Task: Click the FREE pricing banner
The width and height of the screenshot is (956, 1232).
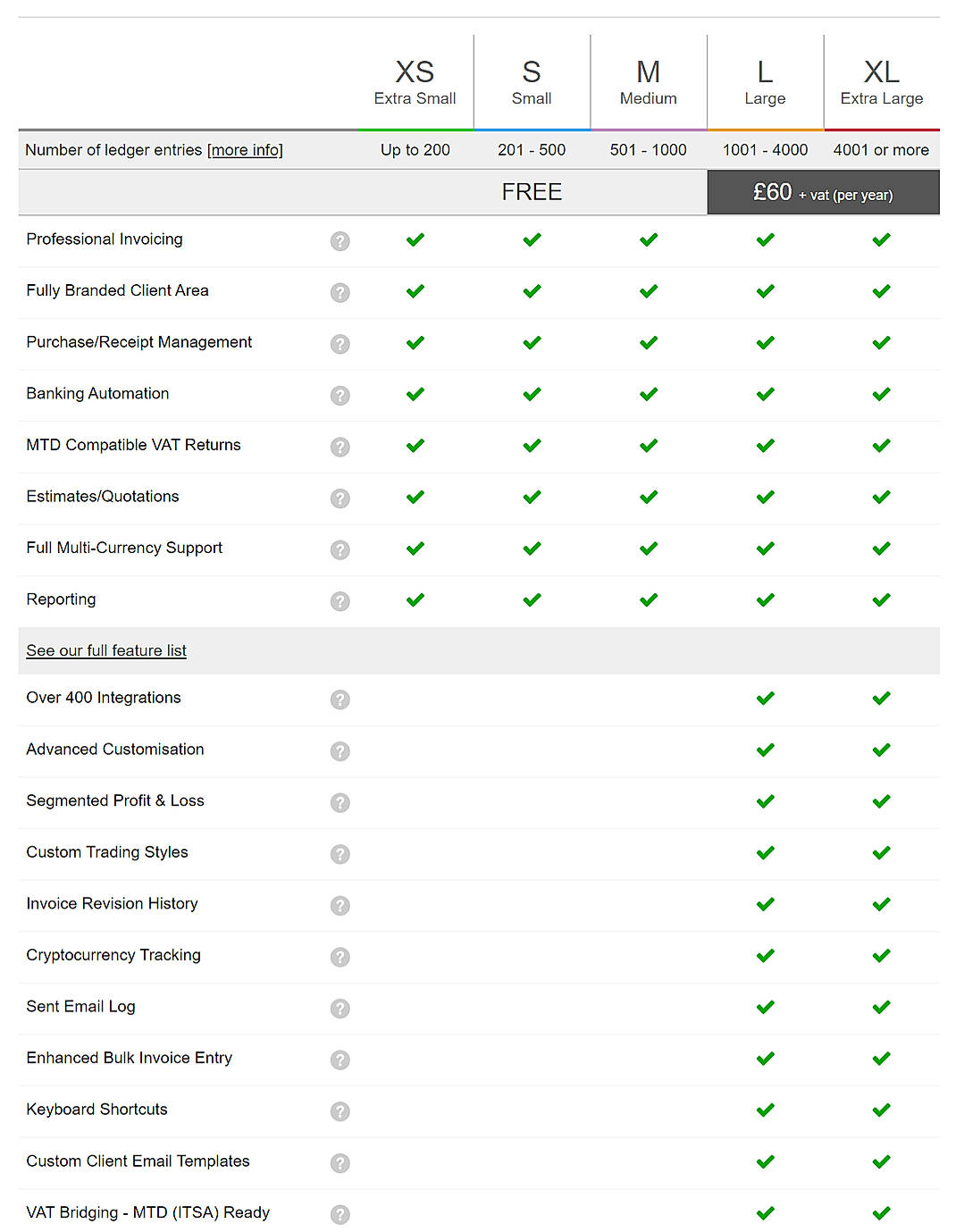Action: [x=531, y=191]
